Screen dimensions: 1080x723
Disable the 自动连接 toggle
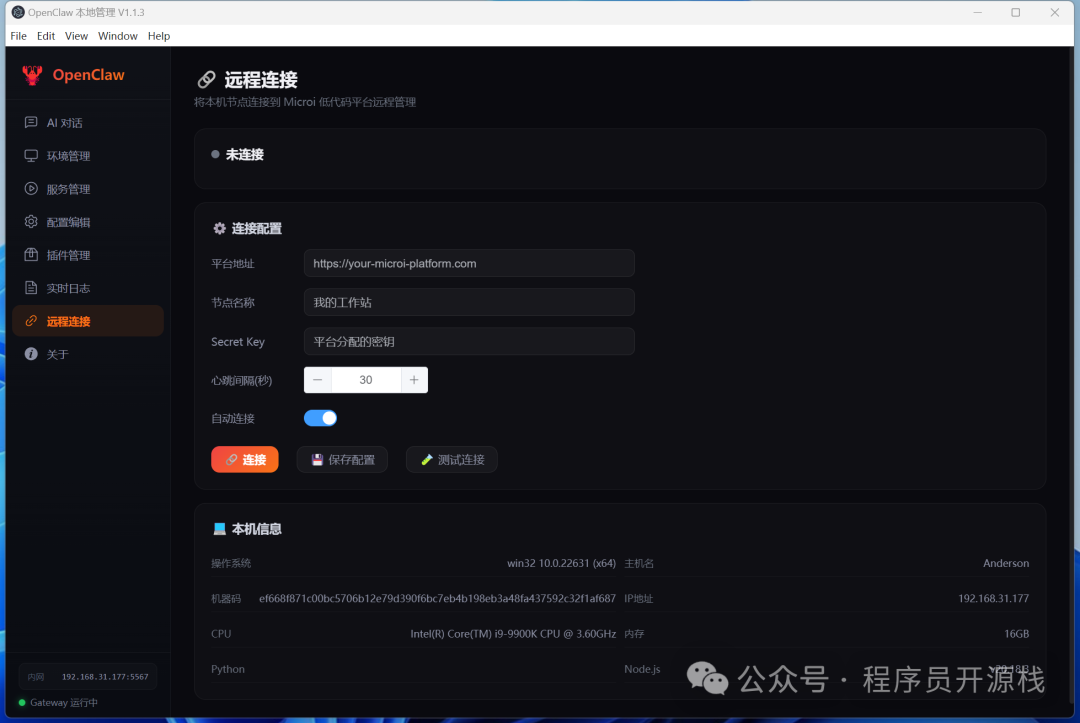pos(320,418)
